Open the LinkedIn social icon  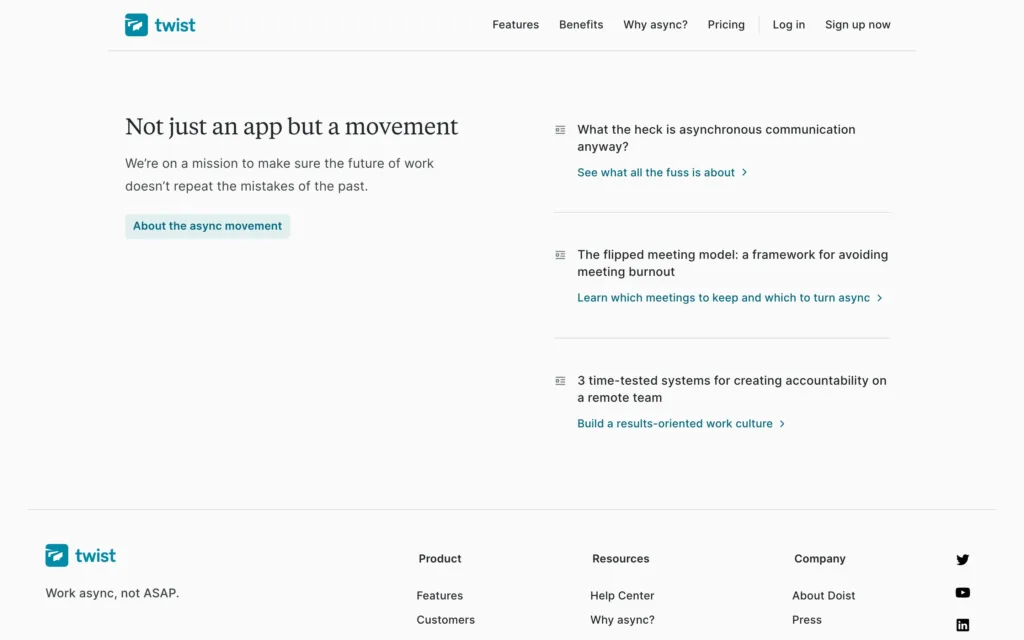click(x=963, y=625)
